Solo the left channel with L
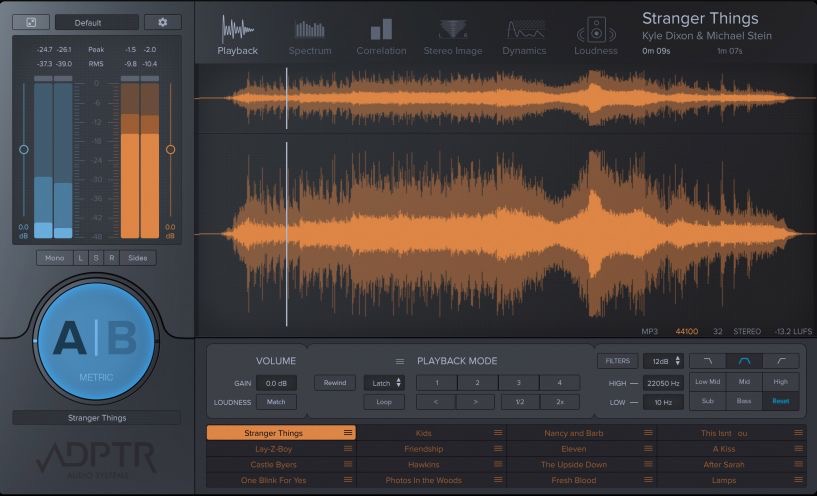Viewport: 817px width, 496px height. point(80,258)
